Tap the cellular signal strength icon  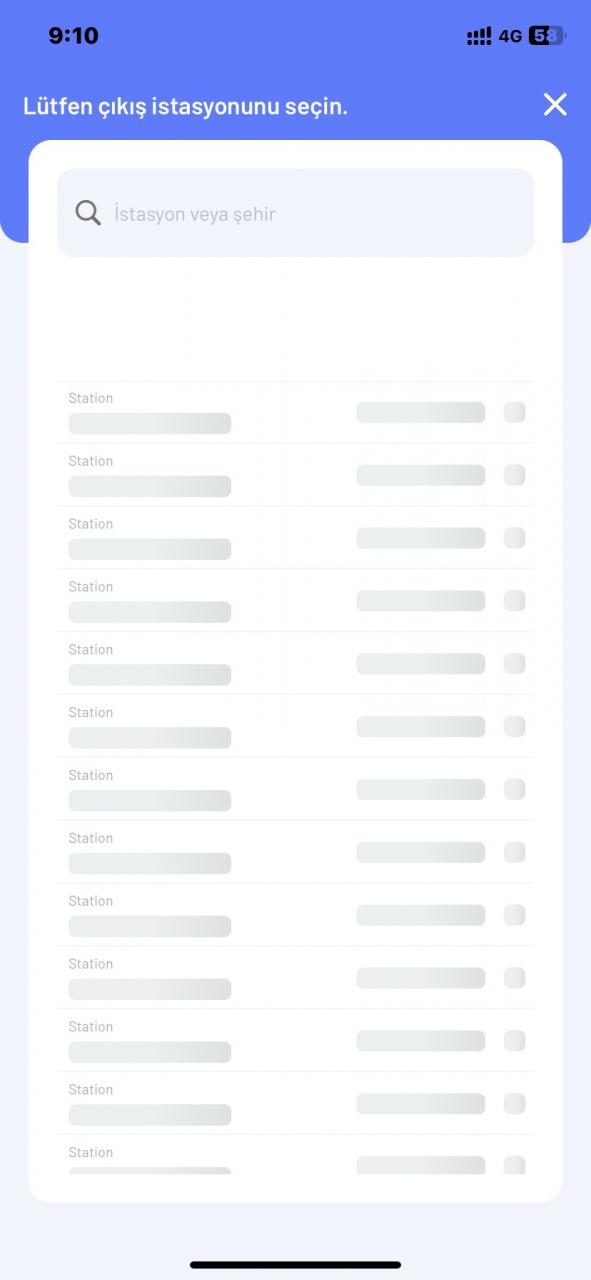479,36
